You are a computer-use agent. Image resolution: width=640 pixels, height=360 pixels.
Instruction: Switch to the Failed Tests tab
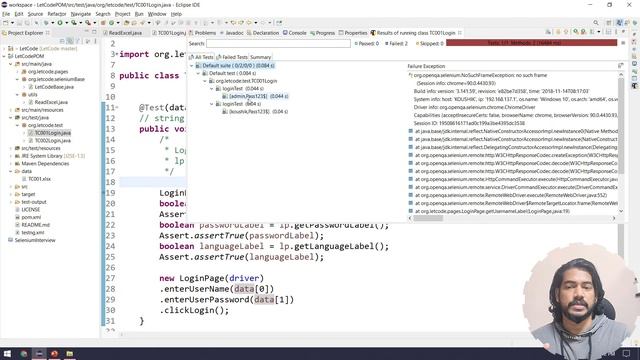click(x=232, y=57)
